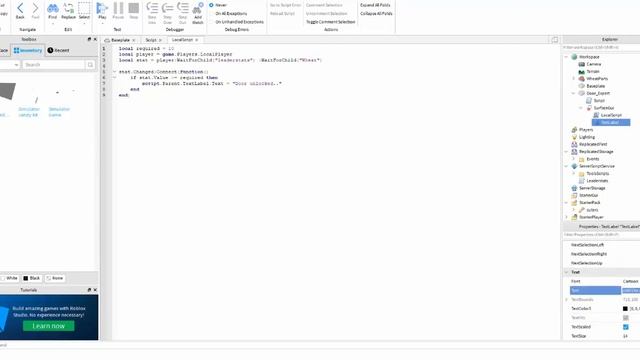This screenshot has height=360, width=640.
Task: Collapse the SurfaceGui node
Action: (581, 108)
